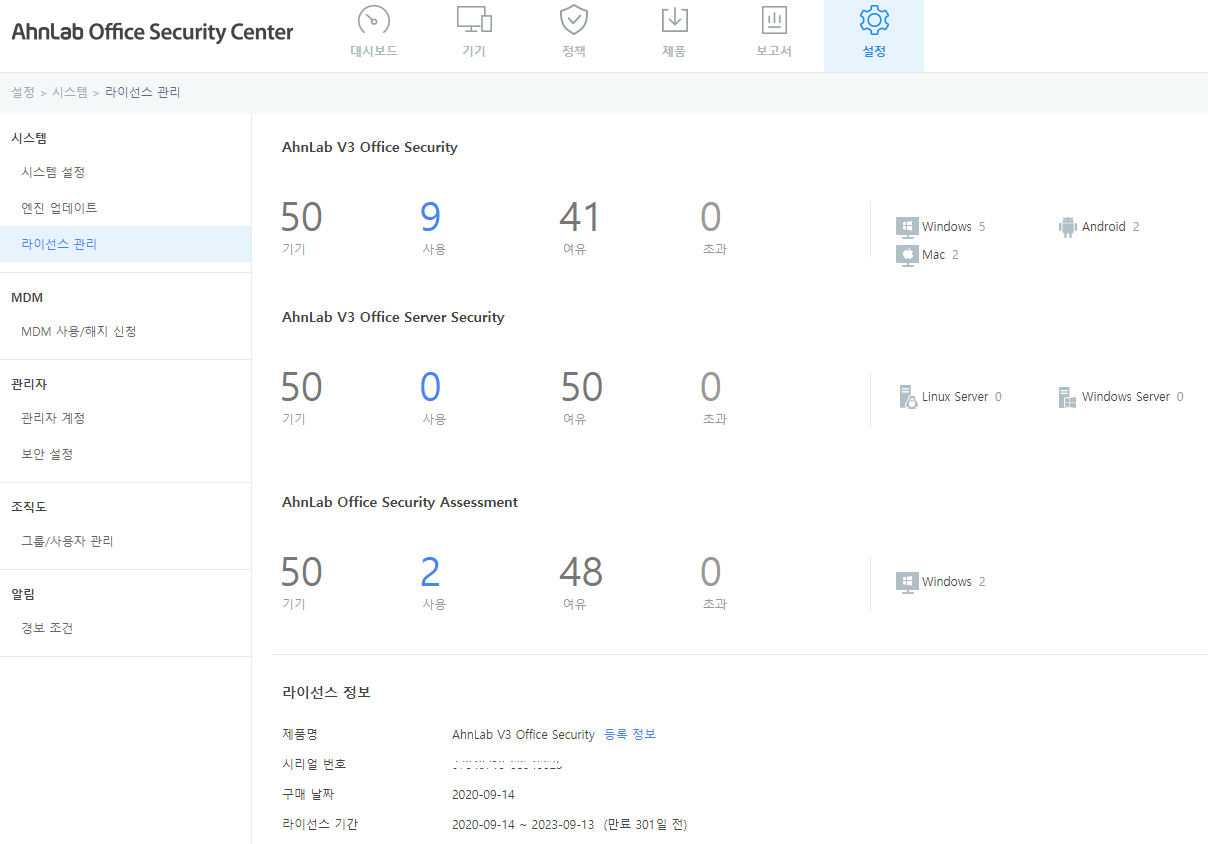Click the 등록 정보 link
The width and height of the screenshot is (1208, 844).
click(x=630, y=734)
